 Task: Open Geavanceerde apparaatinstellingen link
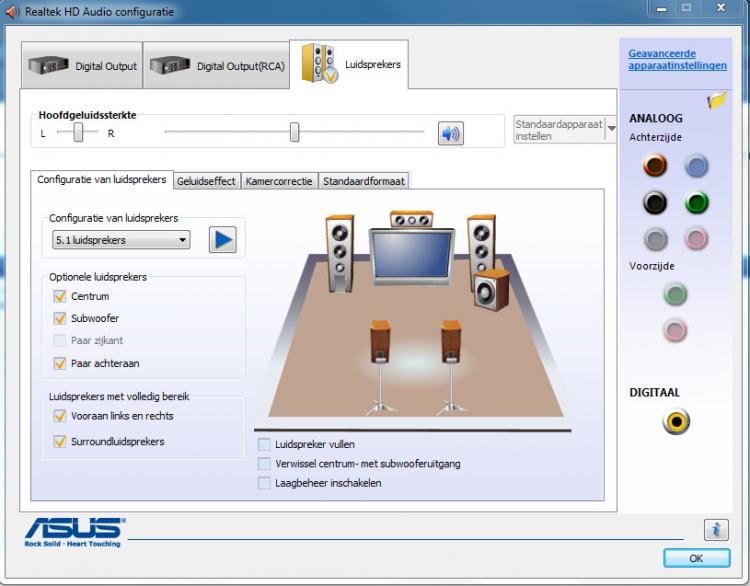(677, 59)
